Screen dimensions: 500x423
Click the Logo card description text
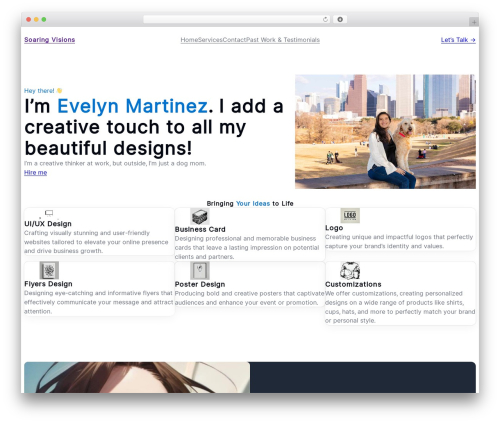coord(399,242)
